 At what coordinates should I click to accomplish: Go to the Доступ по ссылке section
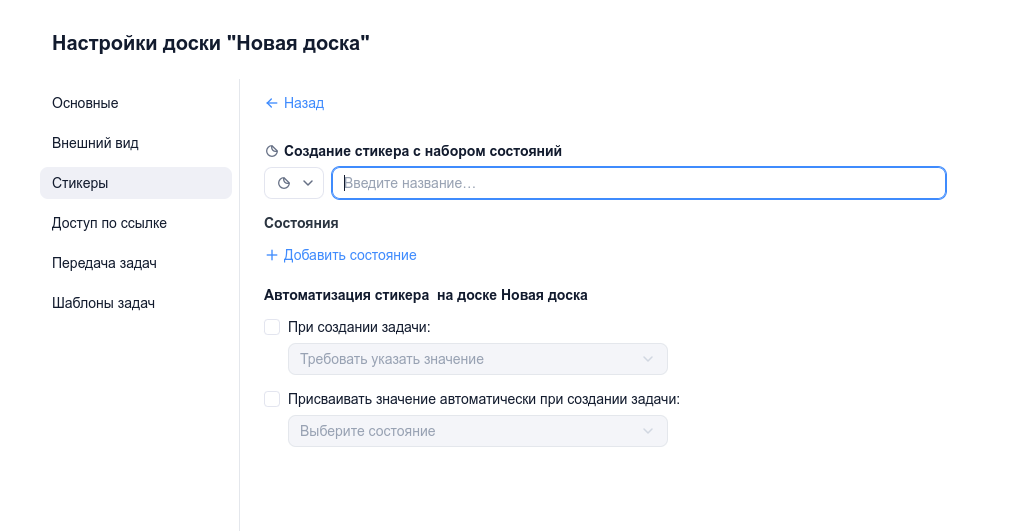pyautogui.click(x=109, y=223)
